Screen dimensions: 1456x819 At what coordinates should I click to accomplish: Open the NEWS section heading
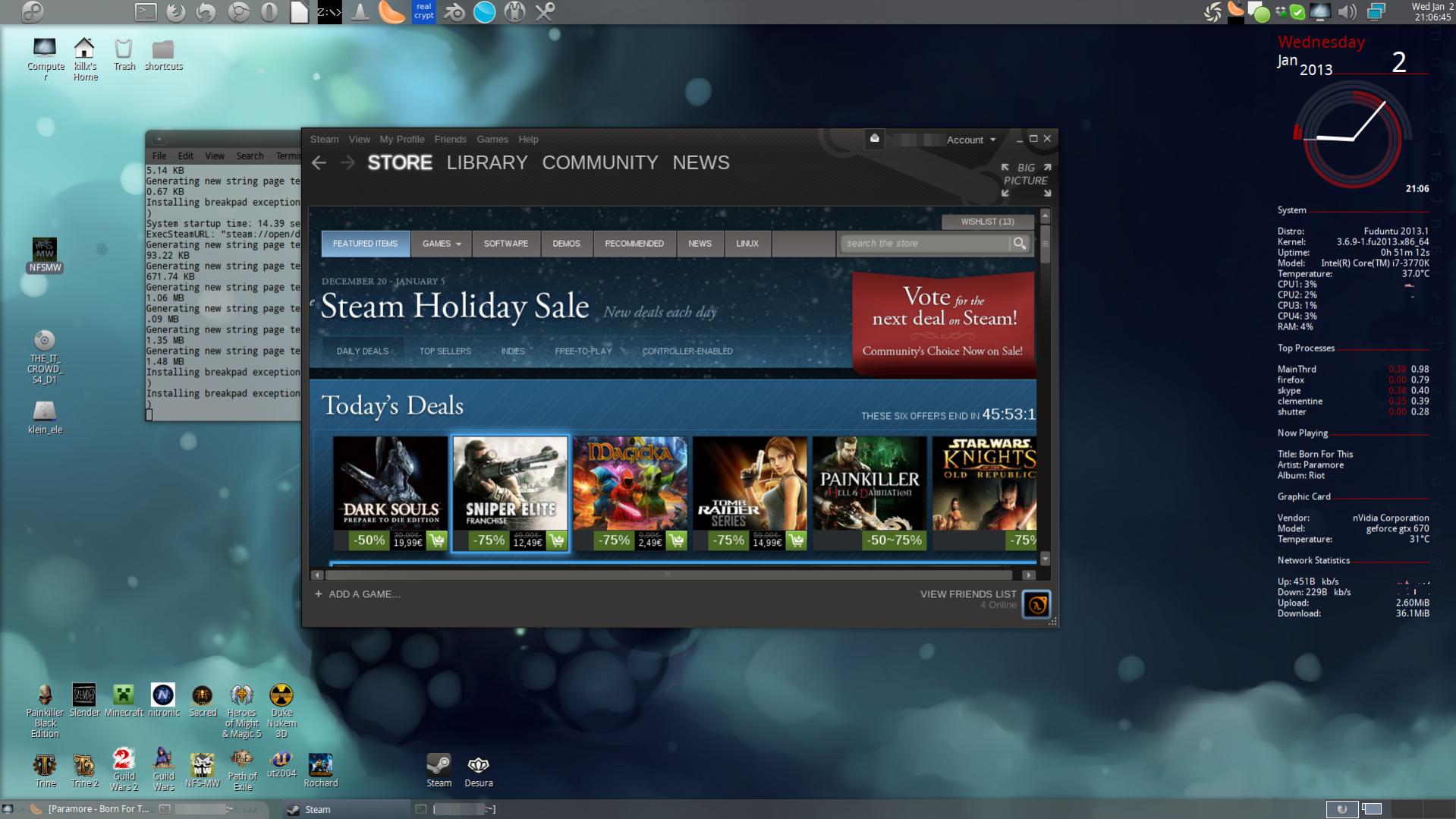(x=701, y=162)
